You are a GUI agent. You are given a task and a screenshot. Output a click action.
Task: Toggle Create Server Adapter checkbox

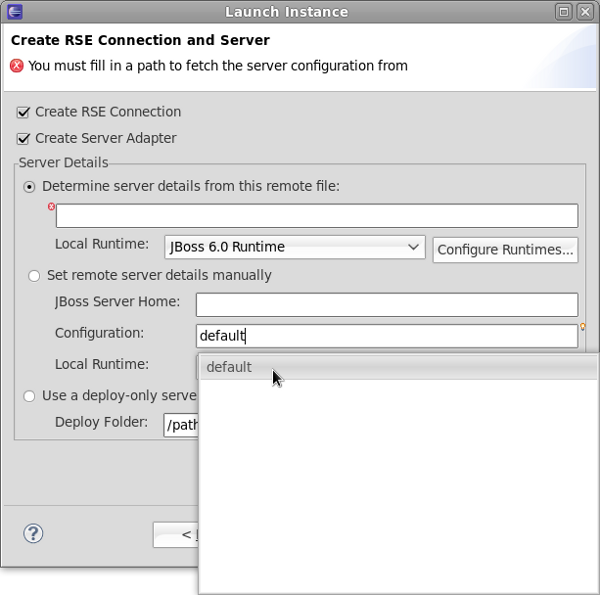[x=23, y=139]
